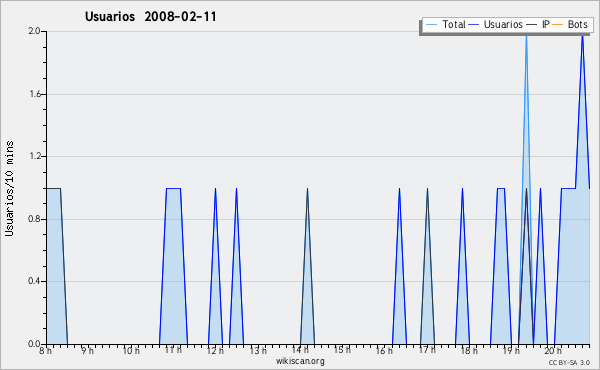Click the light blue Total peak after 19 h
Screen dimensions: 600x370
click(x=526, y=36)
